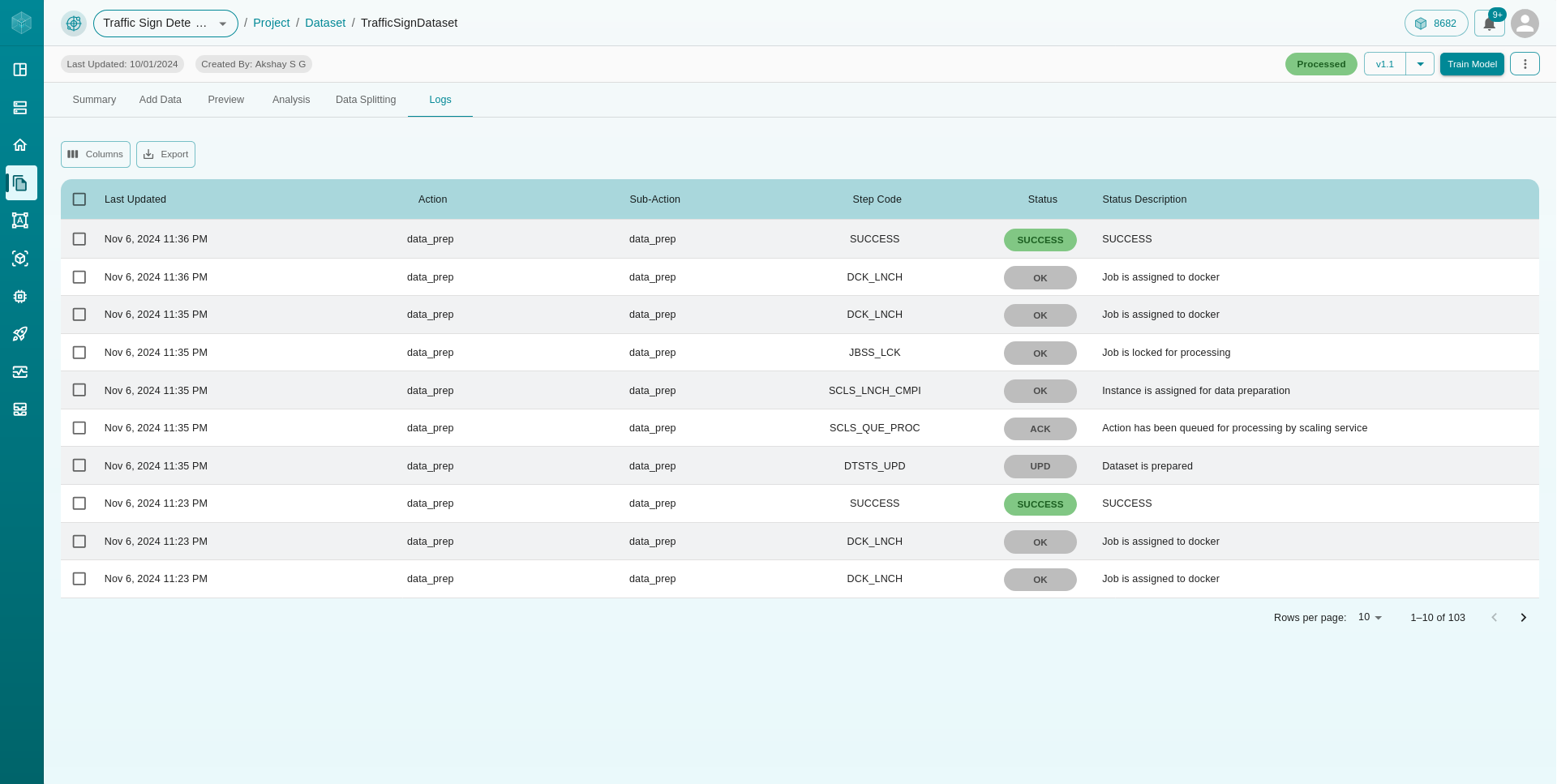The height and width of the screenshot is (784, 1557).
Task: Check the DCK_LNCH row at 11:36 PM
Action: click(79, 277)
